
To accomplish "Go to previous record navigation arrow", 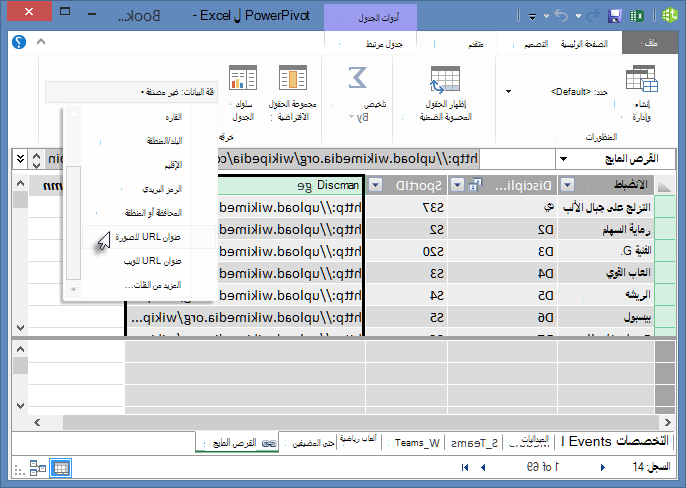I will click(483, 467).
